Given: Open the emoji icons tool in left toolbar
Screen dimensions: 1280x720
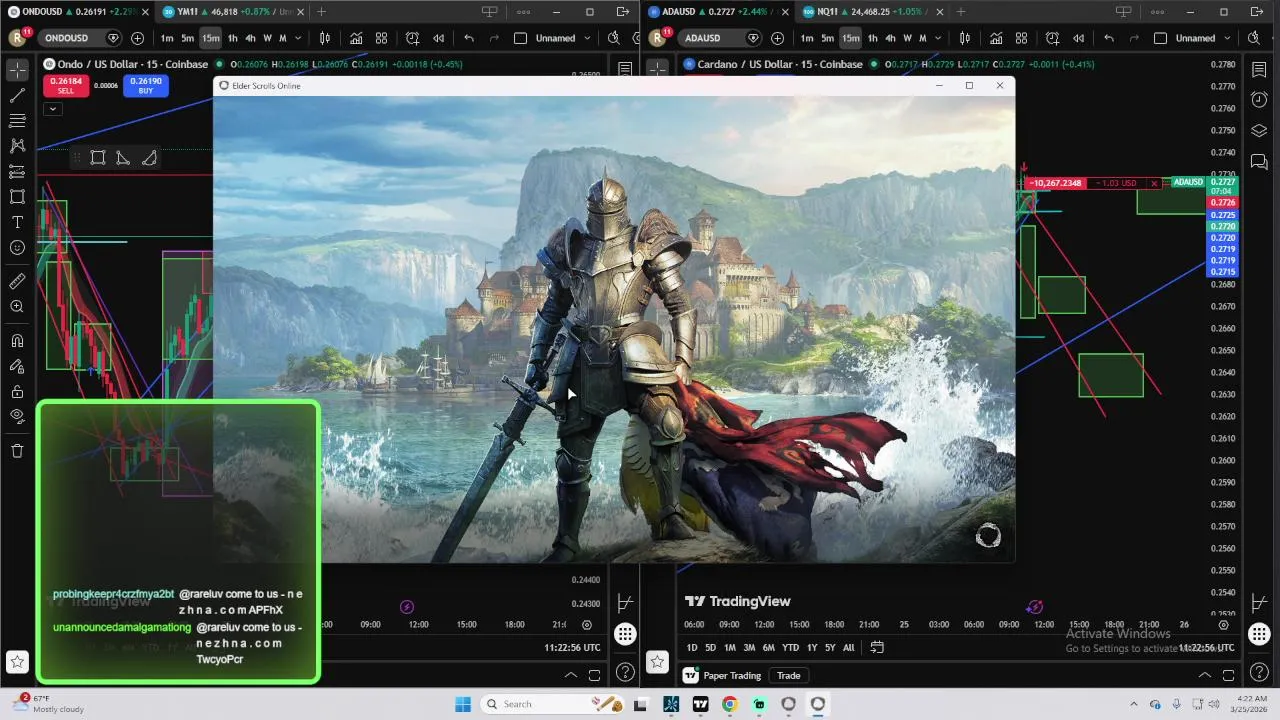Looking at the screenshot, I should [17, 247].
